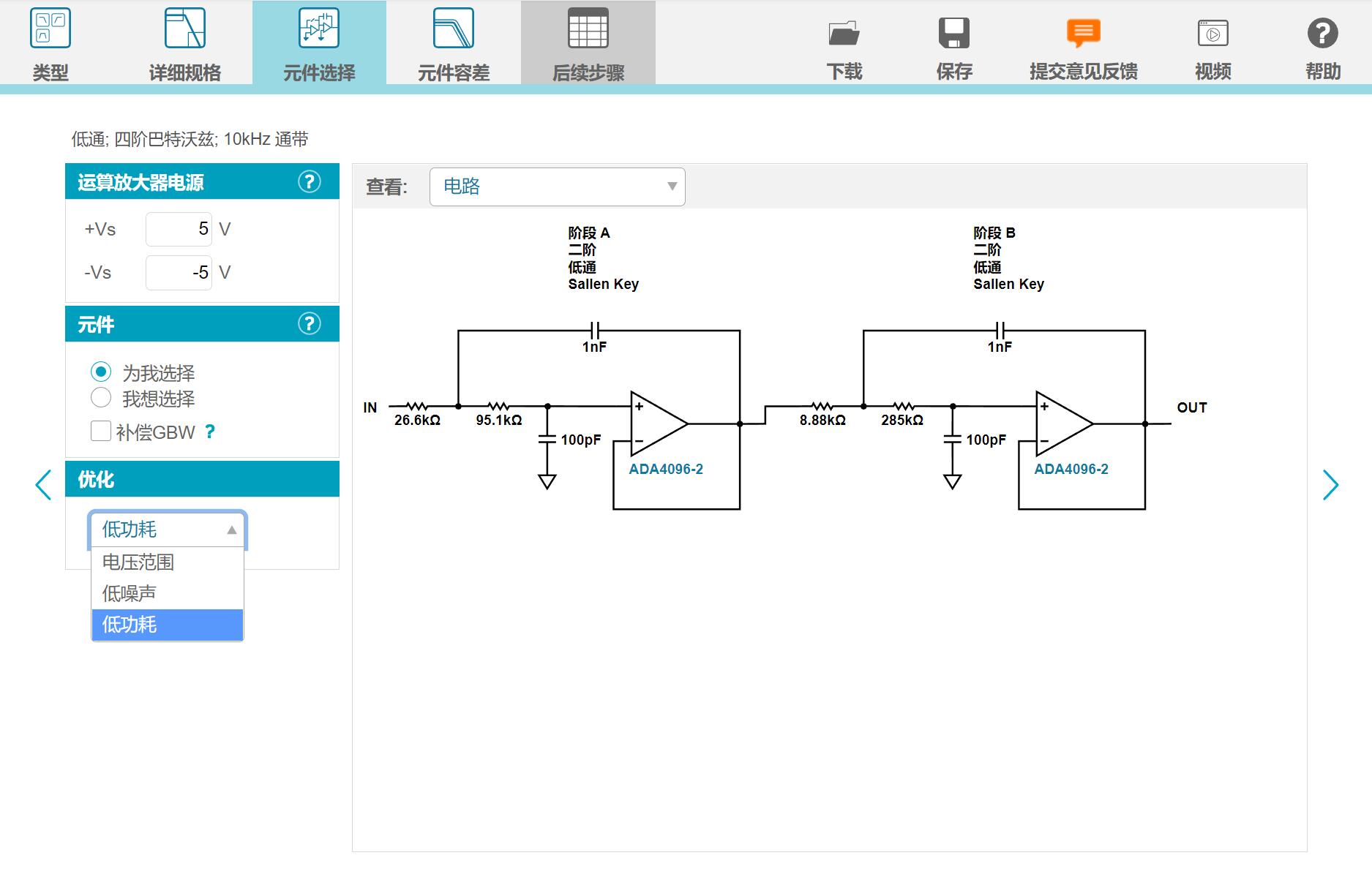Open the 帮助 help question mark icon
1372x877 pixels.
1322,34
